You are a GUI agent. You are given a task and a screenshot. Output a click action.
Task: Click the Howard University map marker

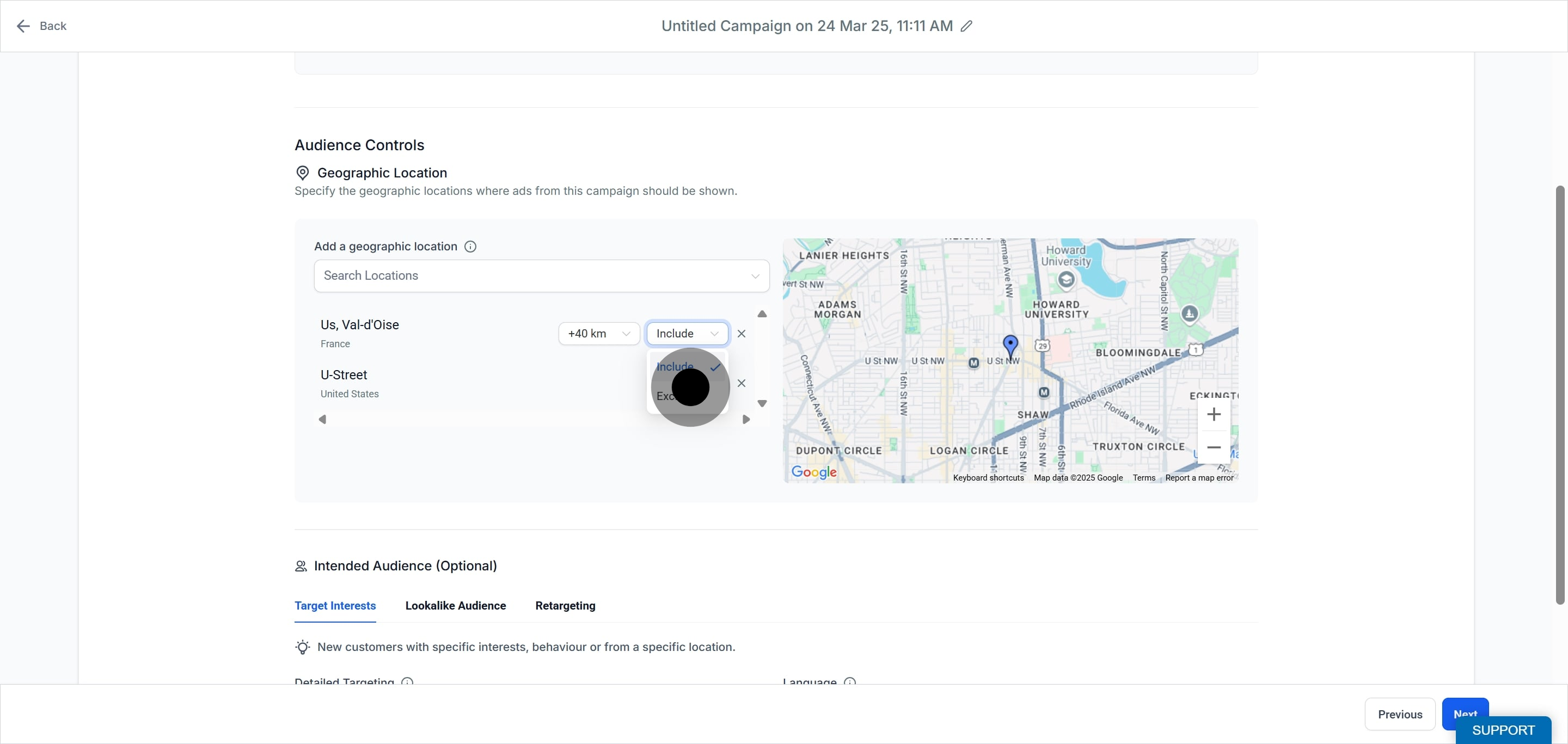(1066, 279)
